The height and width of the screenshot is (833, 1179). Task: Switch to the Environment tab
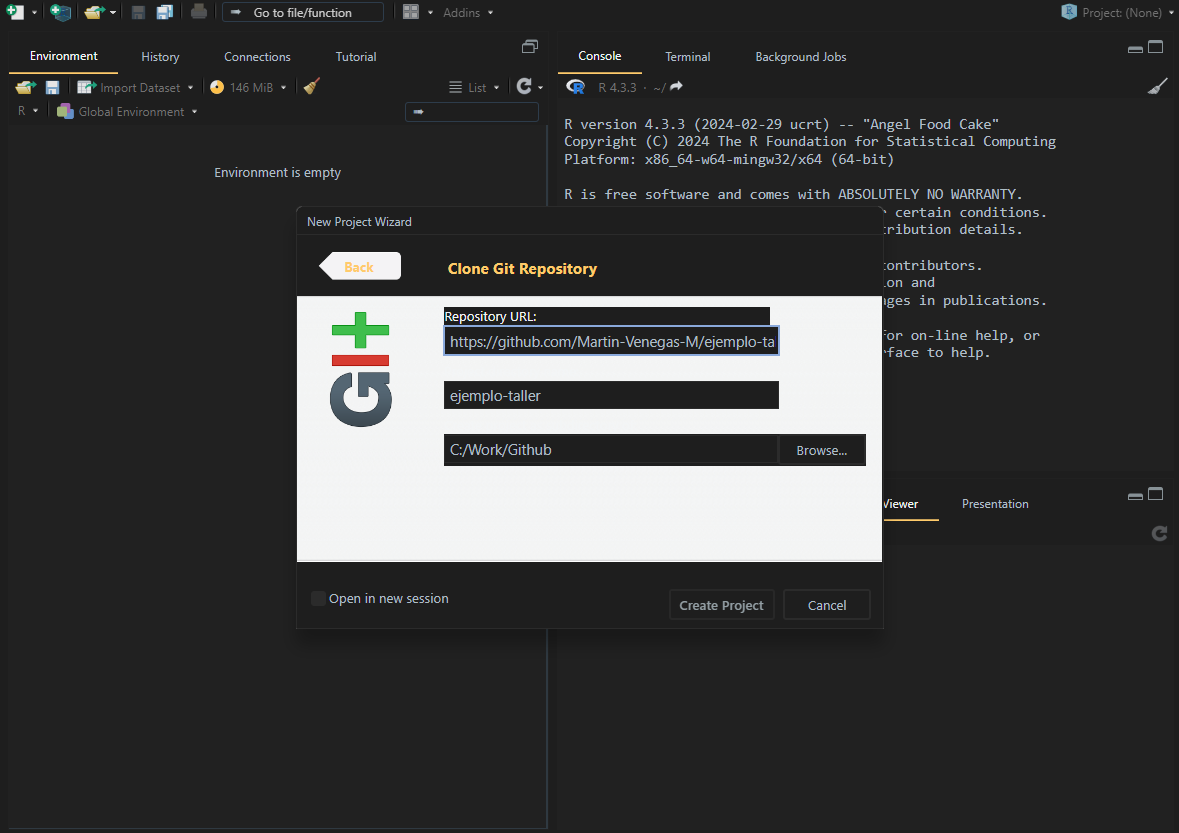pos(63,56)
